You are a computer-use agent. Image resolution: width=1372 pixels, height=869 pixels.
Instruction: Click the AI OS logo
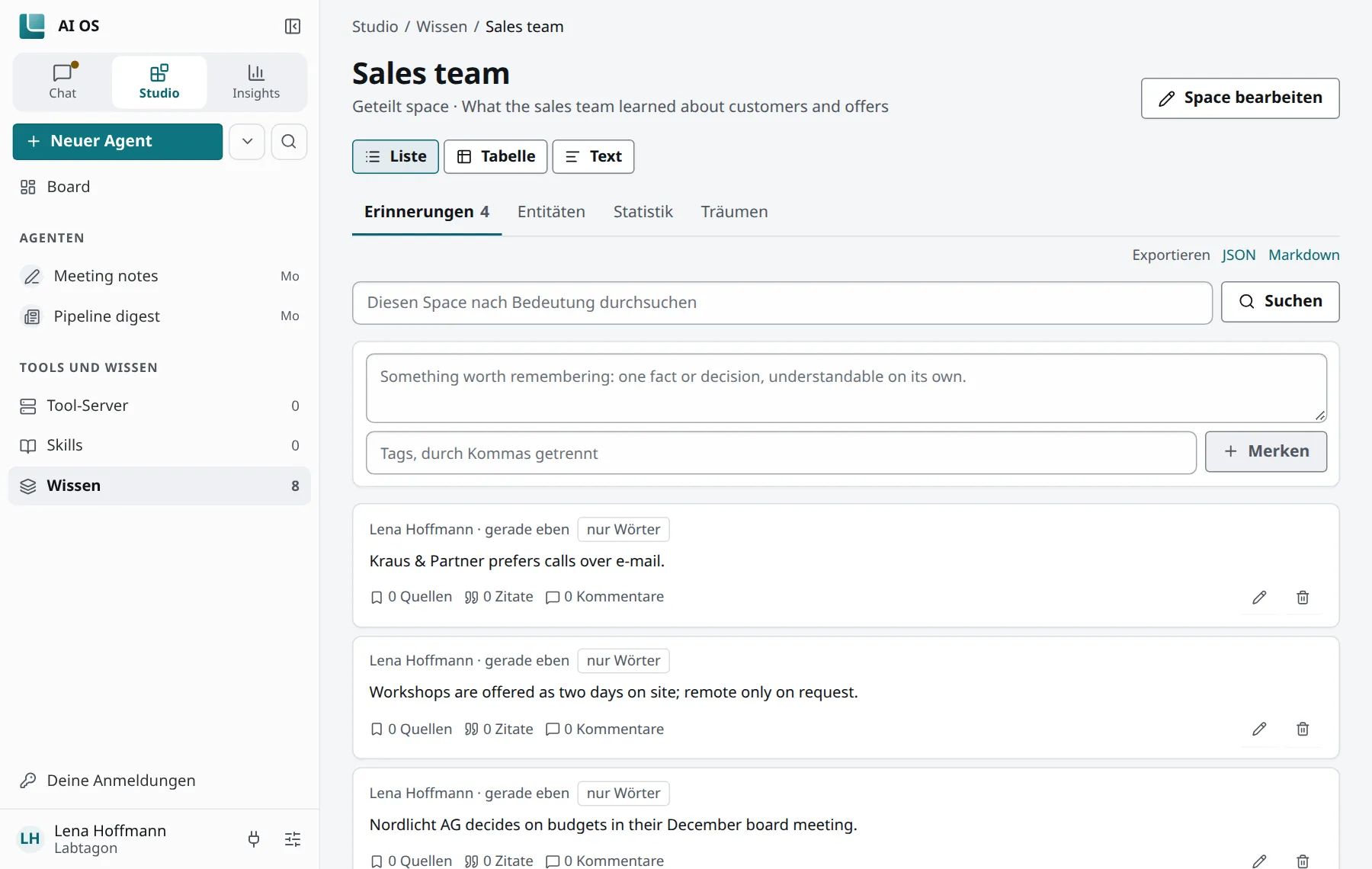click(32, 26)
